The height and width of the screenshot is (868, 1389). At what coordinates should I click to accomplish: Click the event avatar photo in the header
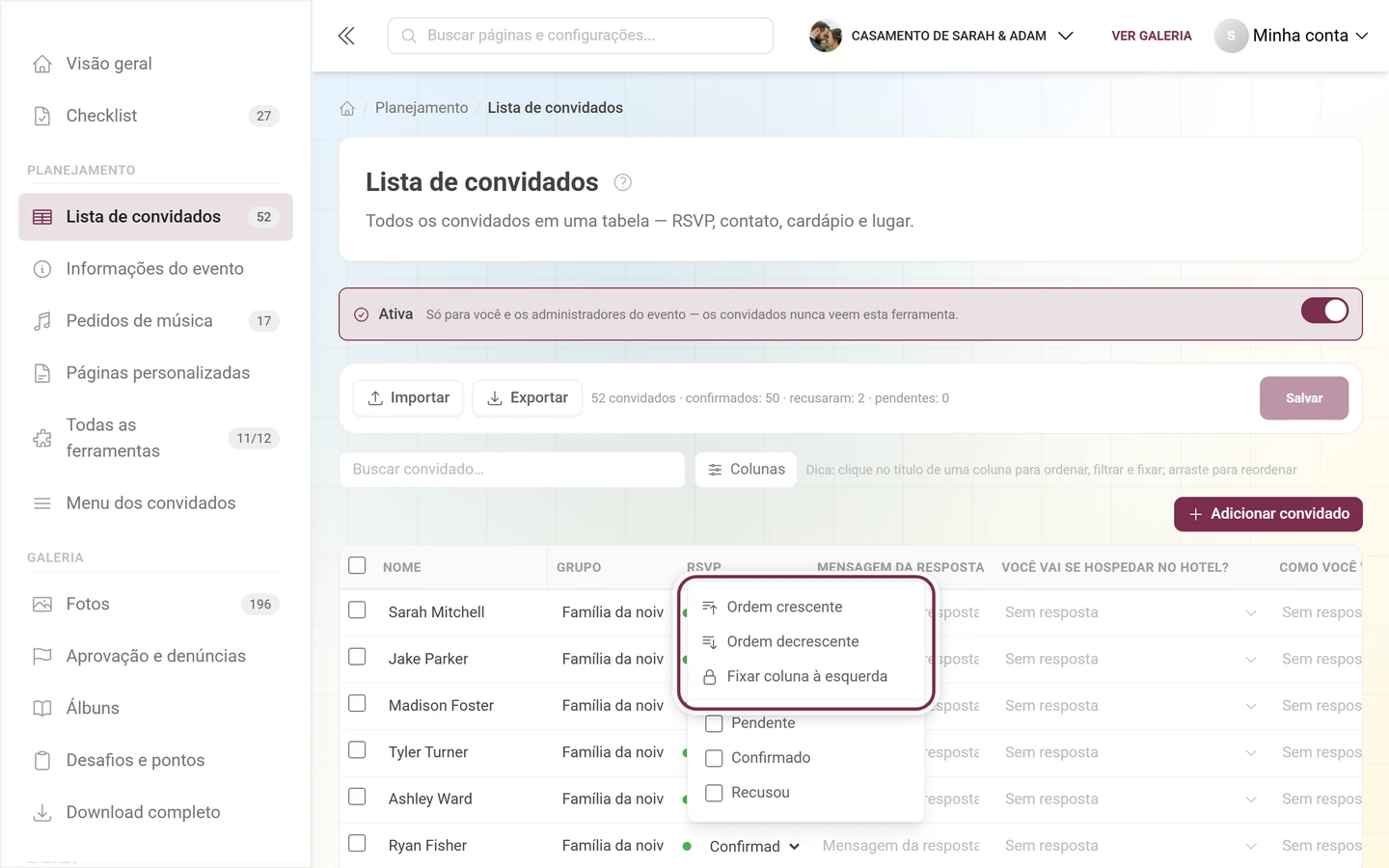pos(826,36)
